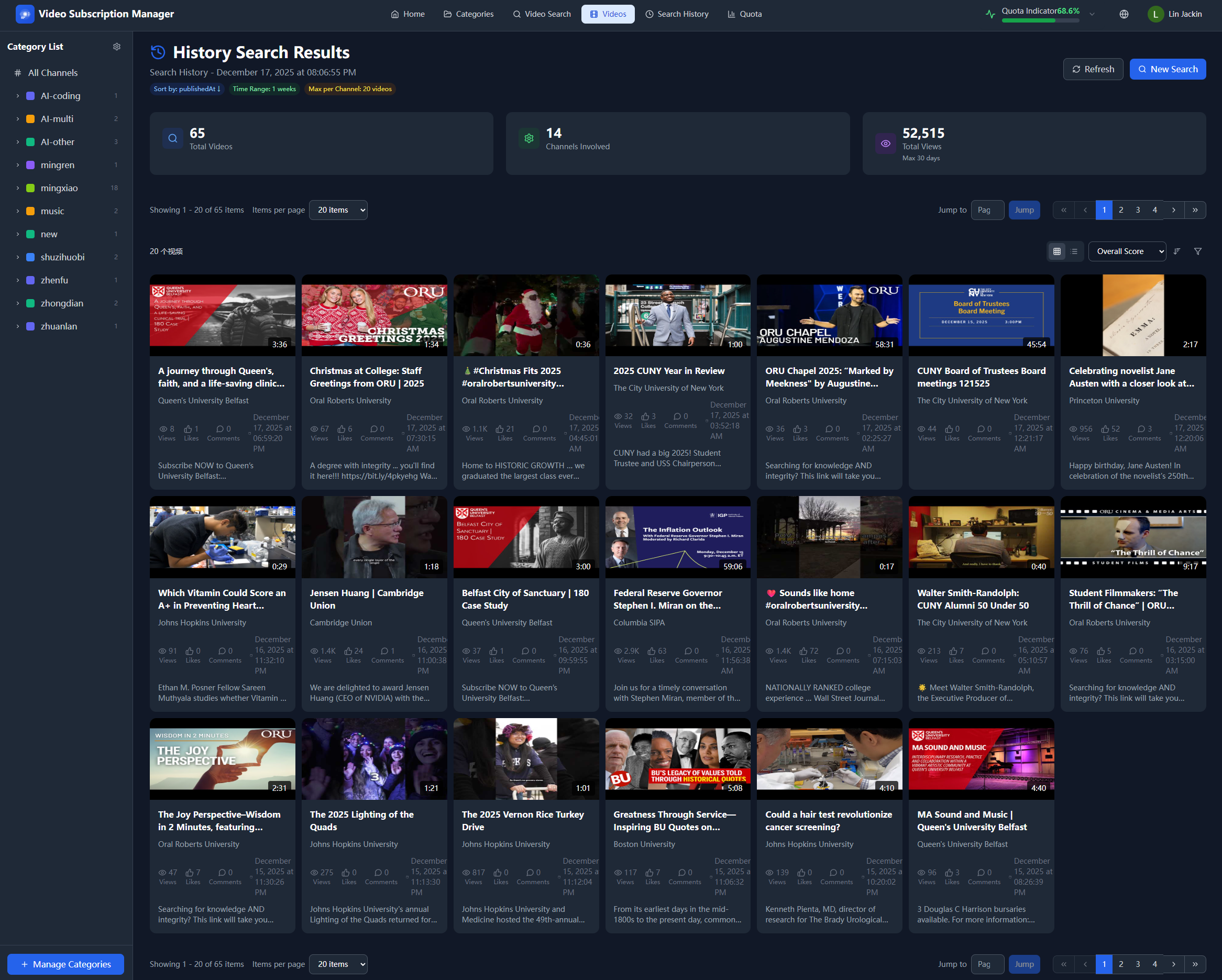This screenshot has height=980, width=1222.
Task: Open the Categories tab
Action: pos(469,14)
